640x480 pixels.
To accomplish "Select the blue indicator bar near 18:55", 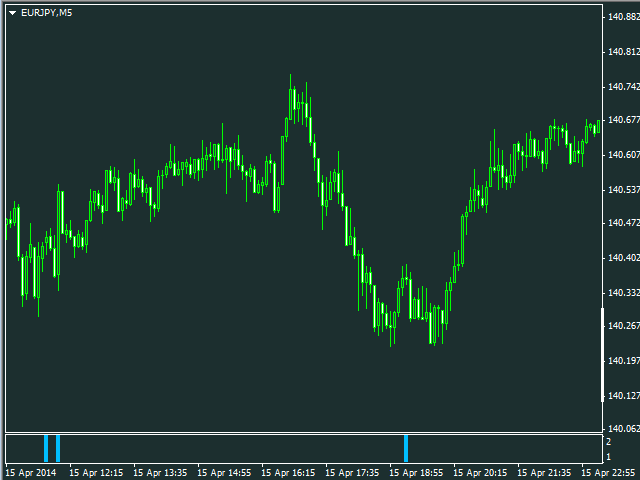I will pos(406,449).
